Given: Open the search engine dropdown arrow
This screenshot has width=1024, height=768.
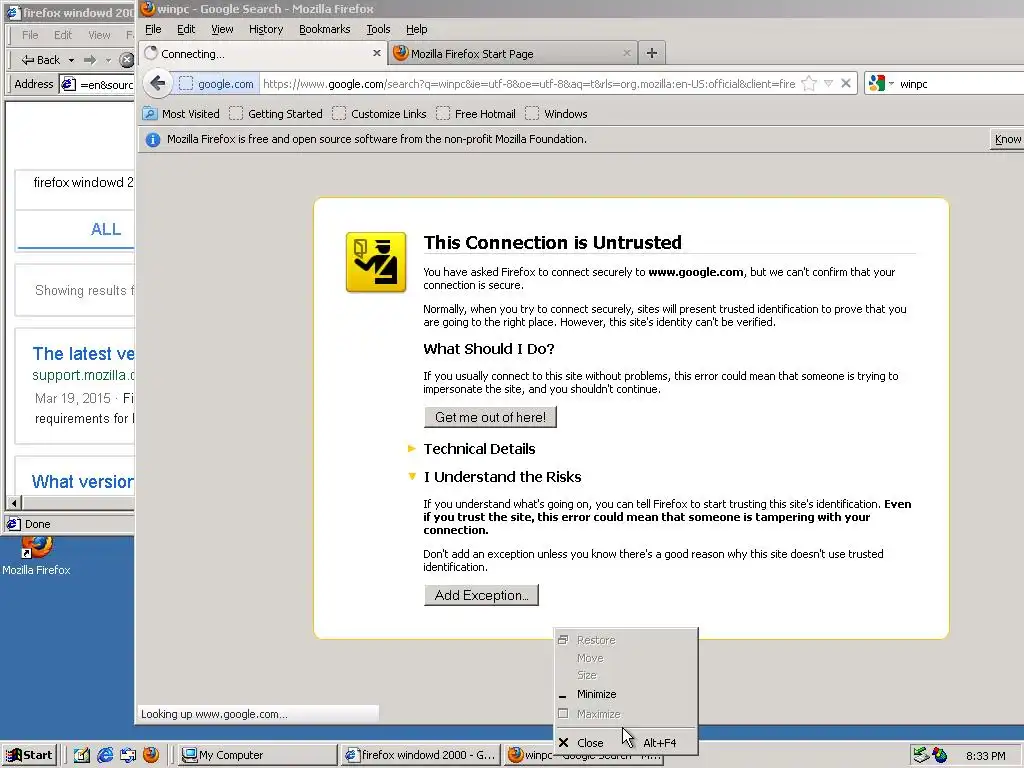Looking at the screenshot, I should tap(891, 84).
